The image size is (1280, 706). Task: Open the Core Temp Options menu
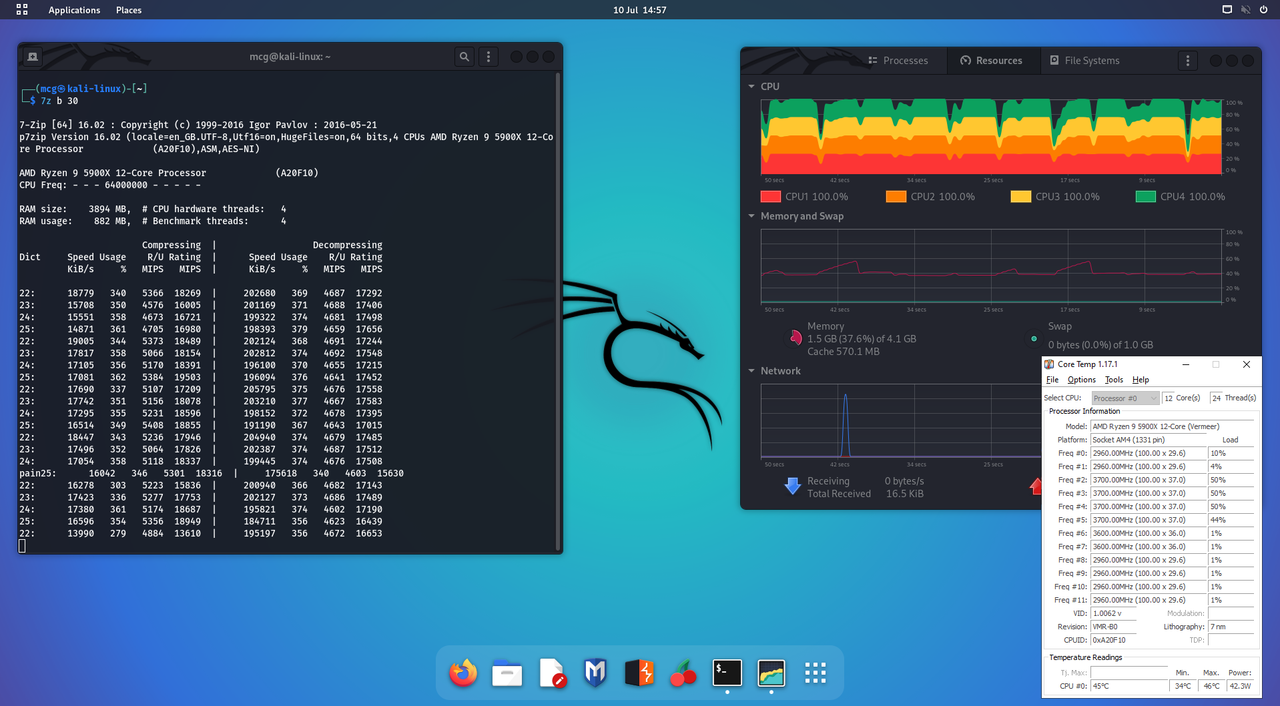[1081, 380]
